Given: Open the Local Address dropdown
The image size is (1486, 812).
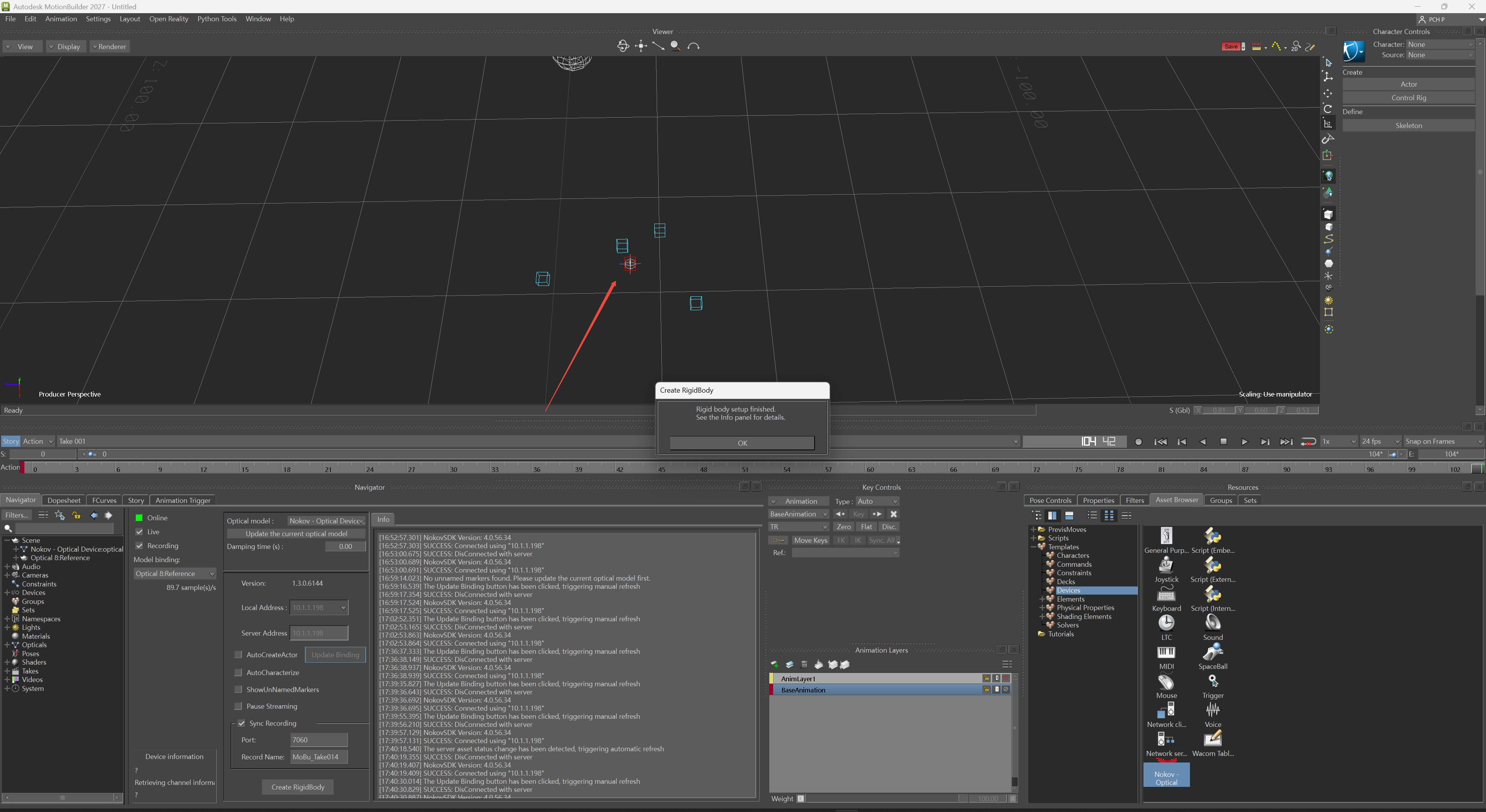Looking at the screenshot, I should point(319,607).
